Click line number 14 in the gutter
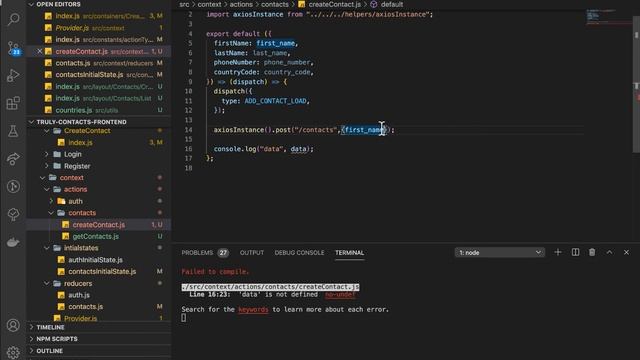Screen dimensions: 640x360 pos(188,130)
